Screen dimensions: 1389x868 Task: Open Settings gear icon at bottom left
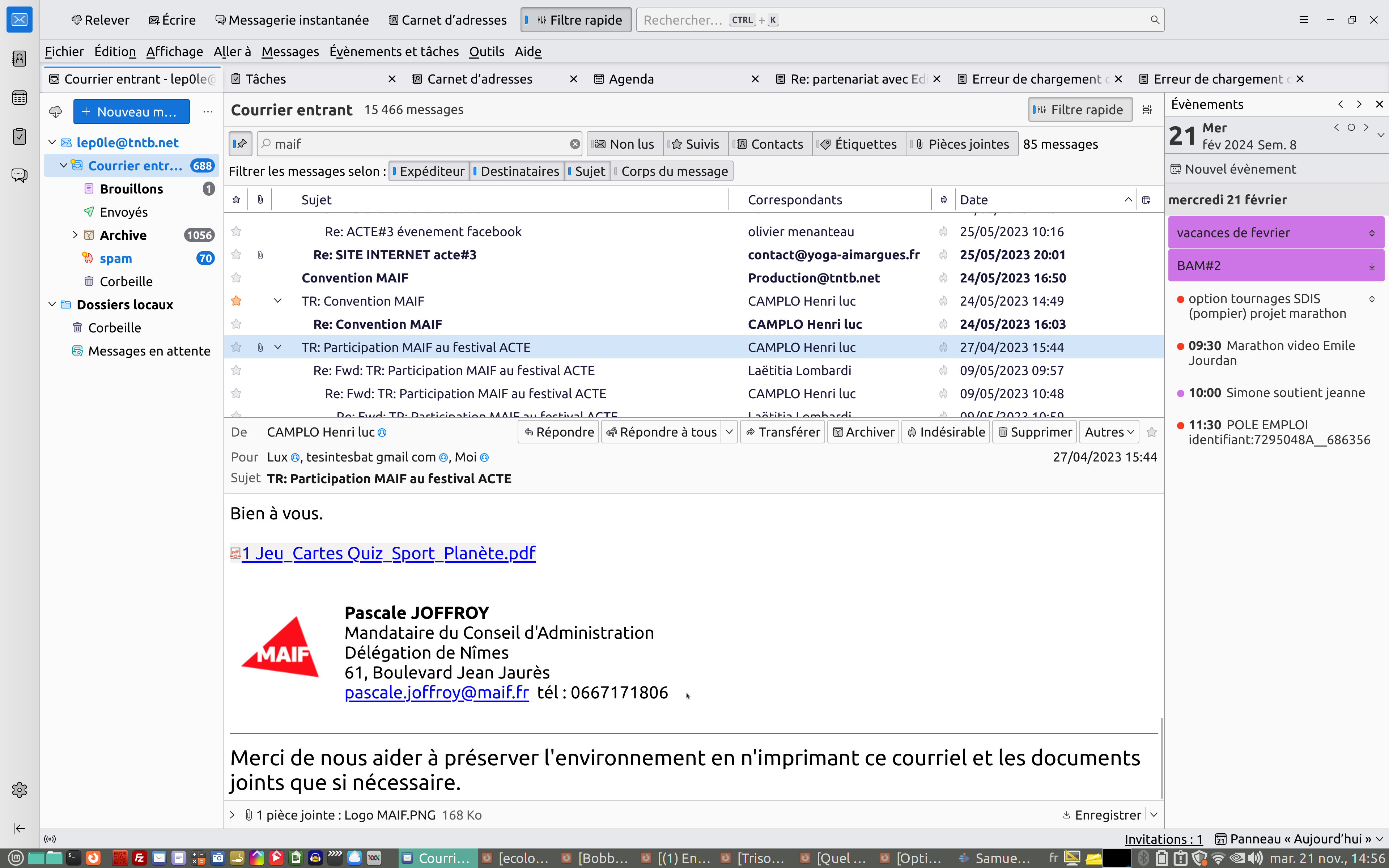coord(20,790)
